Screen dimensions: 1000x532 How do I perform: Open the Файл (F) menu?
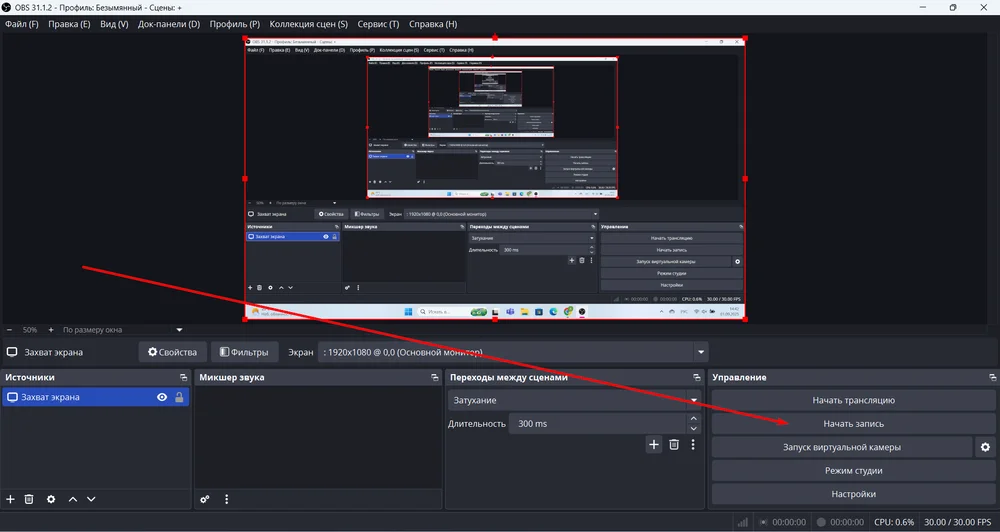[21, 24]
